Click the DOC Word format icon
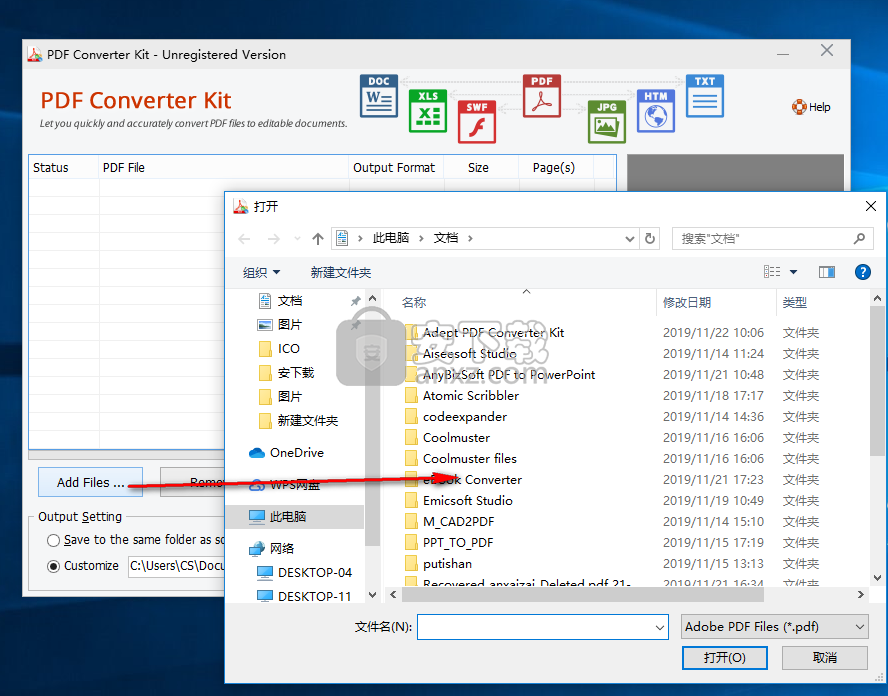The image size is (888, 696). pos(379,96)
